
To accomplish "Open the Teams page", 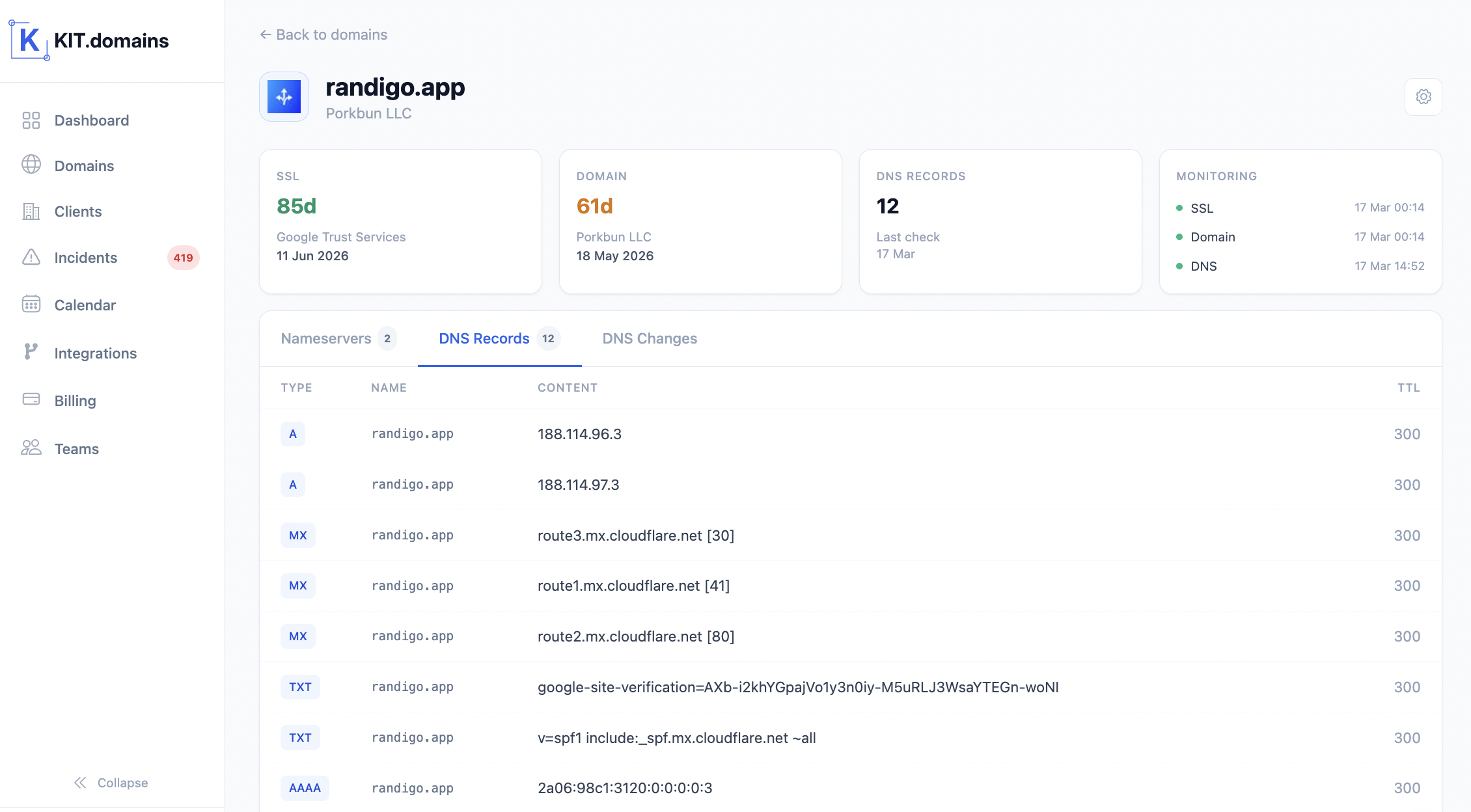I will [76, 448].
